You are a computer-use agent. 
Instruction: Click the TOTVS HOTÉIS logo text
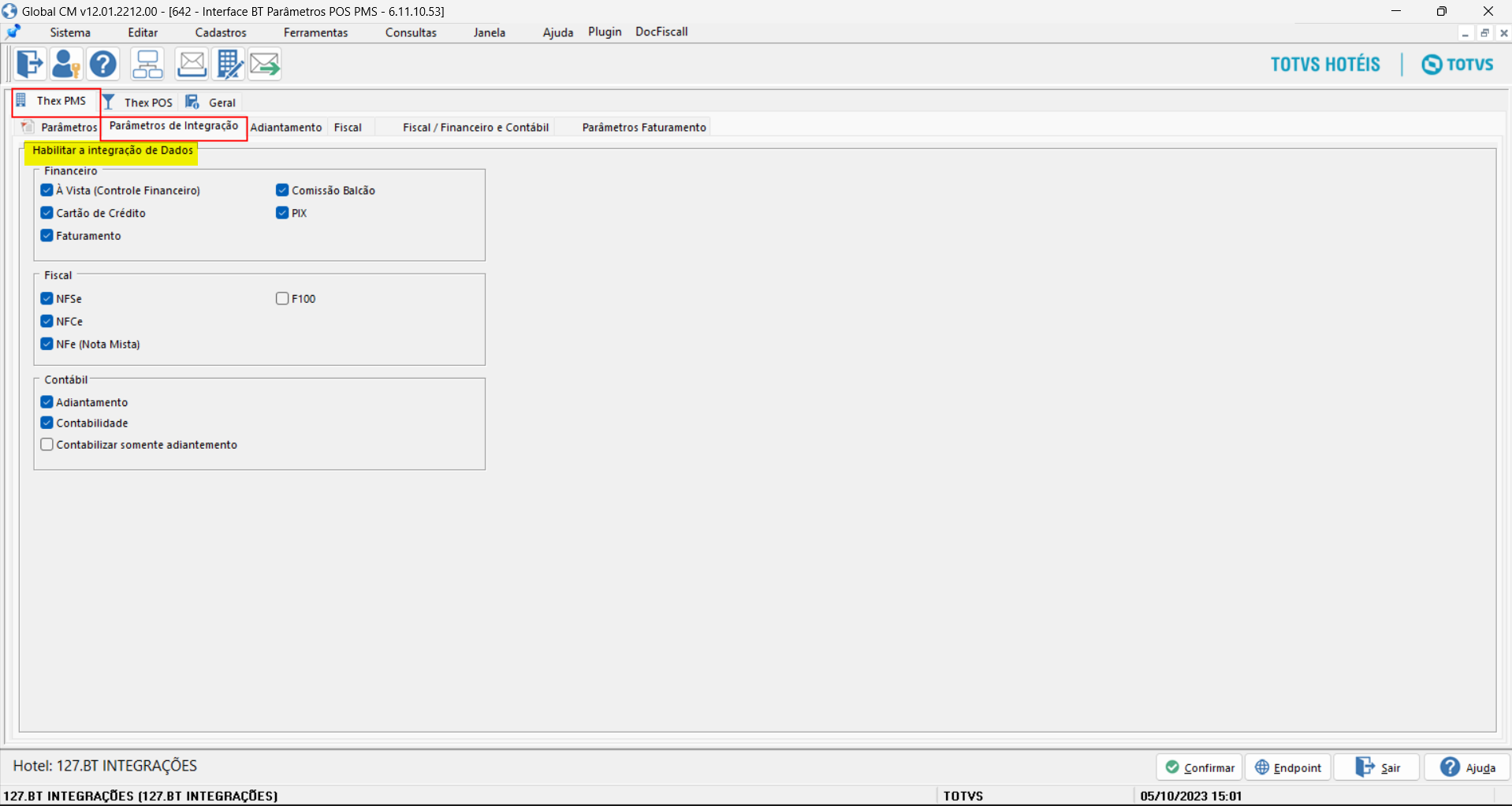point(1325,64)
